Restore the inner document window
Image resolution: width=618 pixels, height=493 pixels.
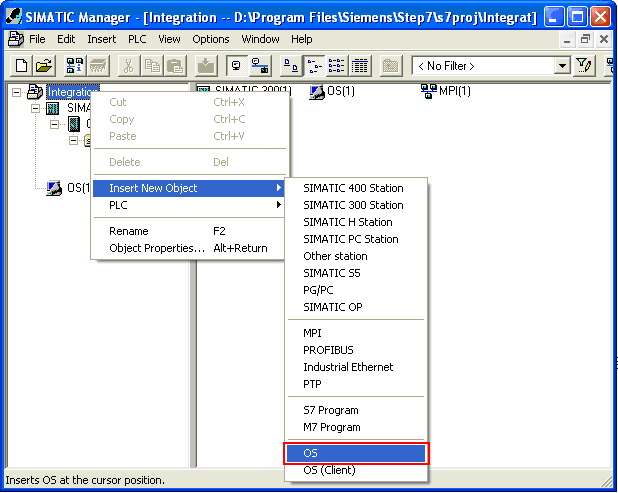pos(585,39)
